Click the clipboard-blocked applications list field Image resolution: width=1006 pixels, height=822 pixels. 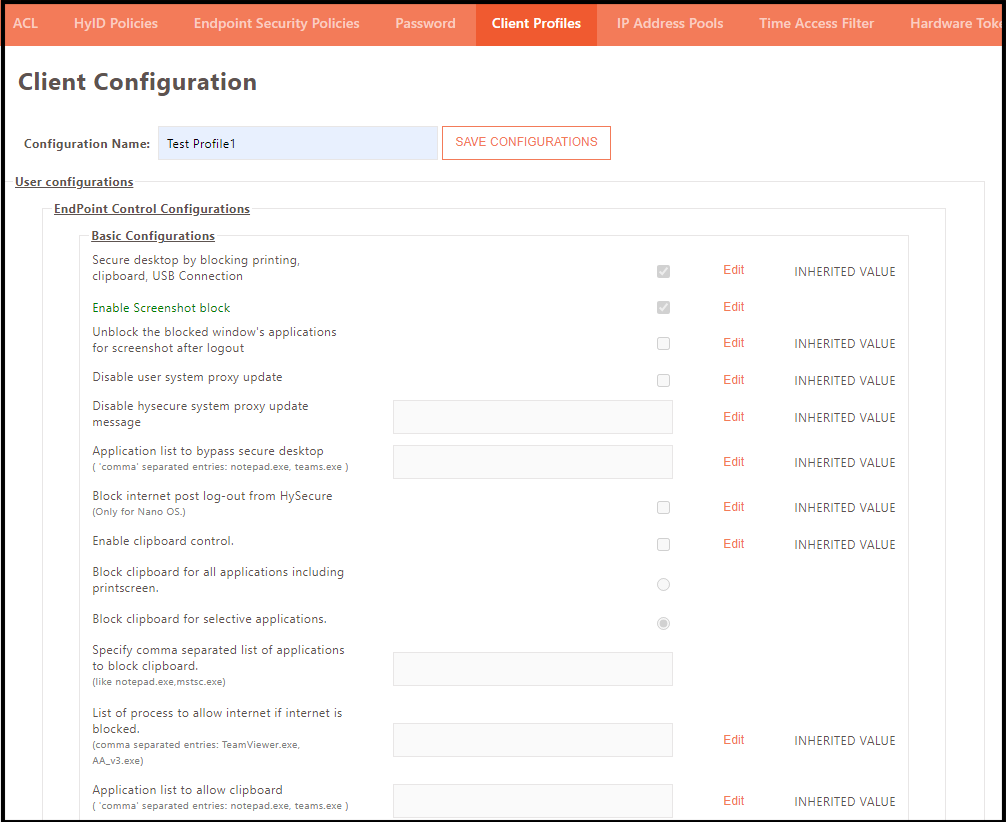tap(532, 668)
